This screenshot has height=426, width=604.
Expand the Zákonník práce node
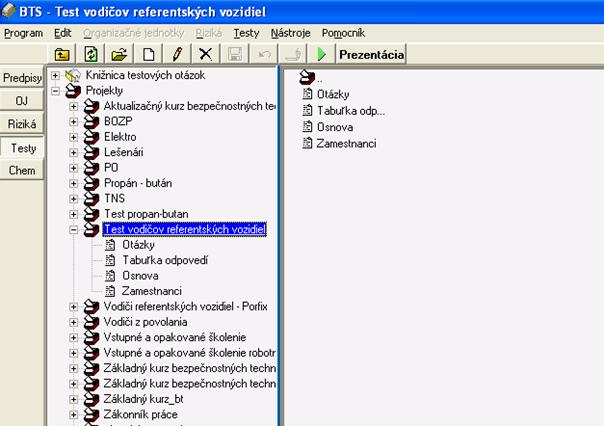coord(73,415)
